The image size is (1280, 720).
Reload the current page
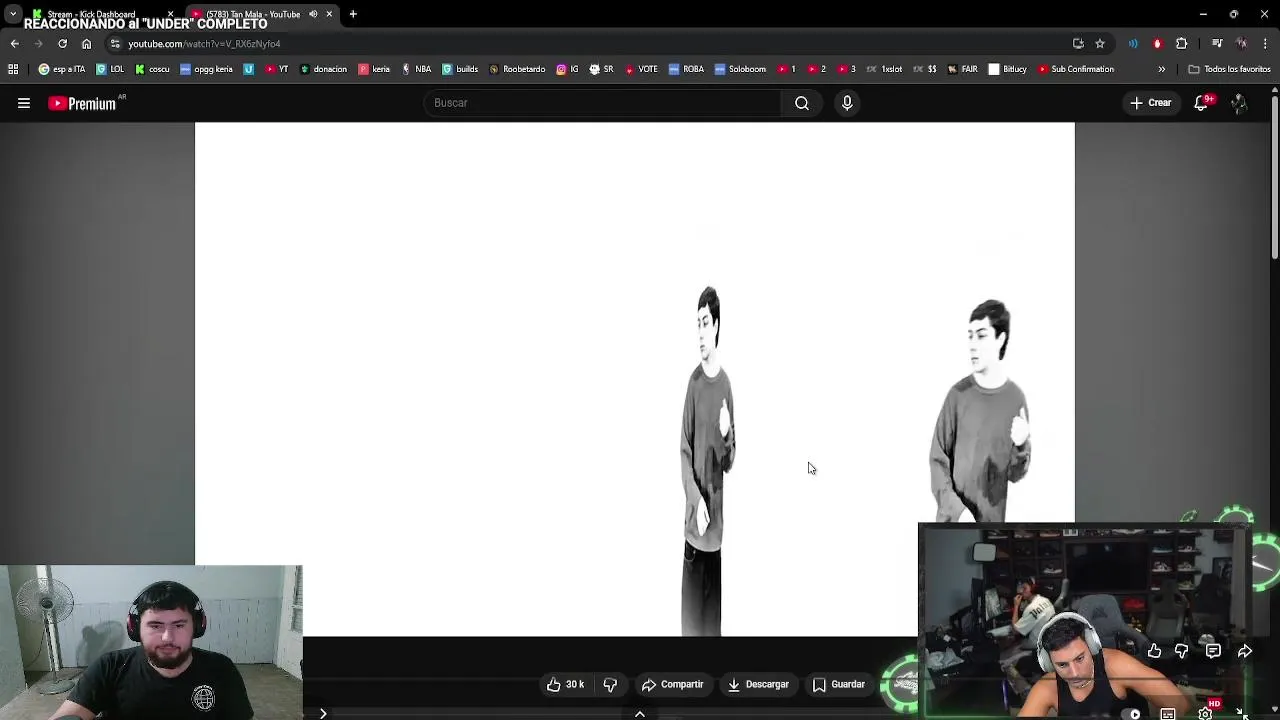tap(62, 44)
